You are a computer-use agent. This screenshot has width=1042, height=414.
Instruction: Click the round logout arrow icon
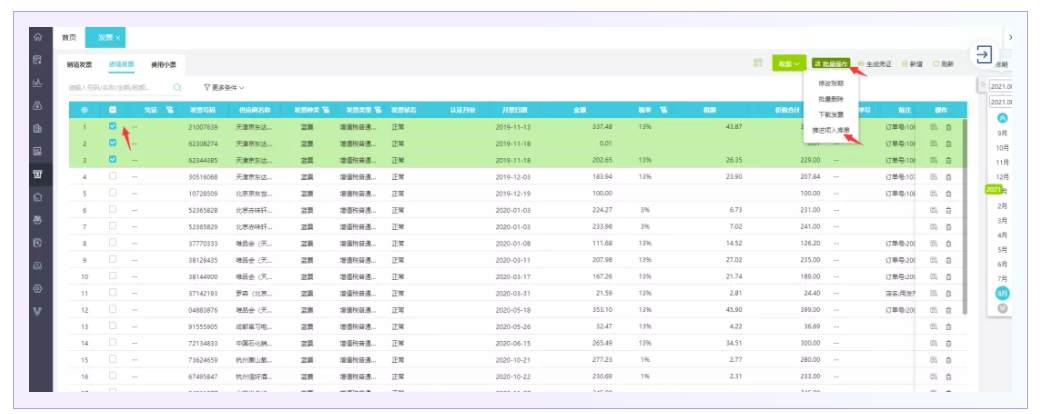(x=984, y=55)
